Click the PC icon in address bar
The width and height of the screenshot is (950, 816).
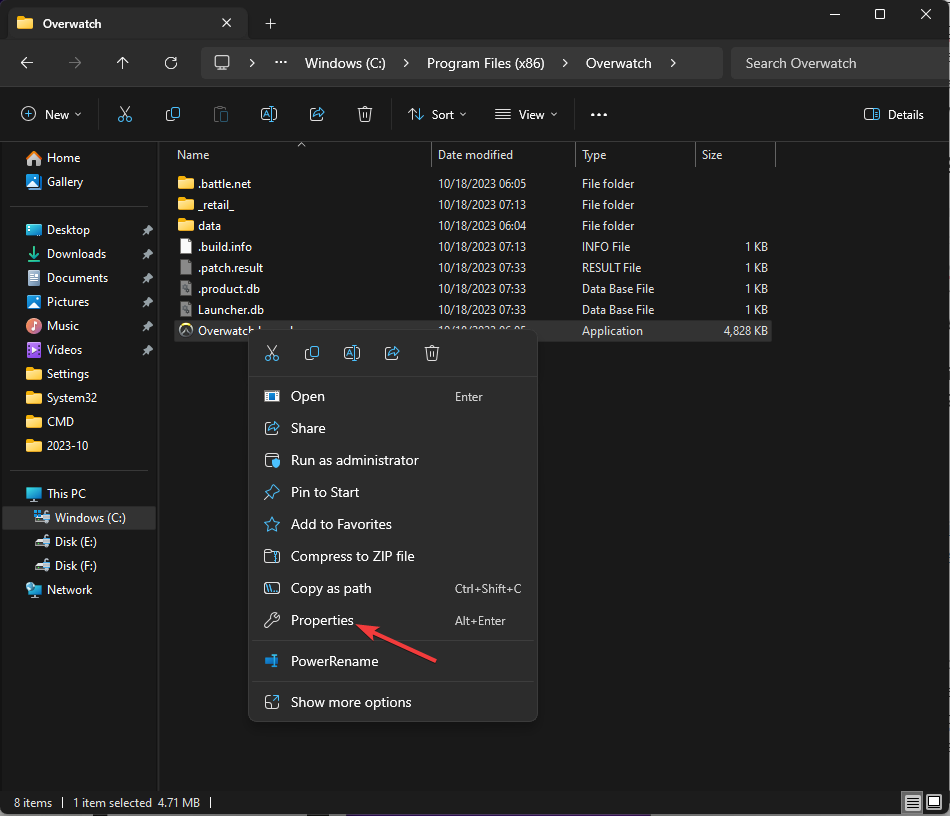pyautogui.click(x=222, y=63)
